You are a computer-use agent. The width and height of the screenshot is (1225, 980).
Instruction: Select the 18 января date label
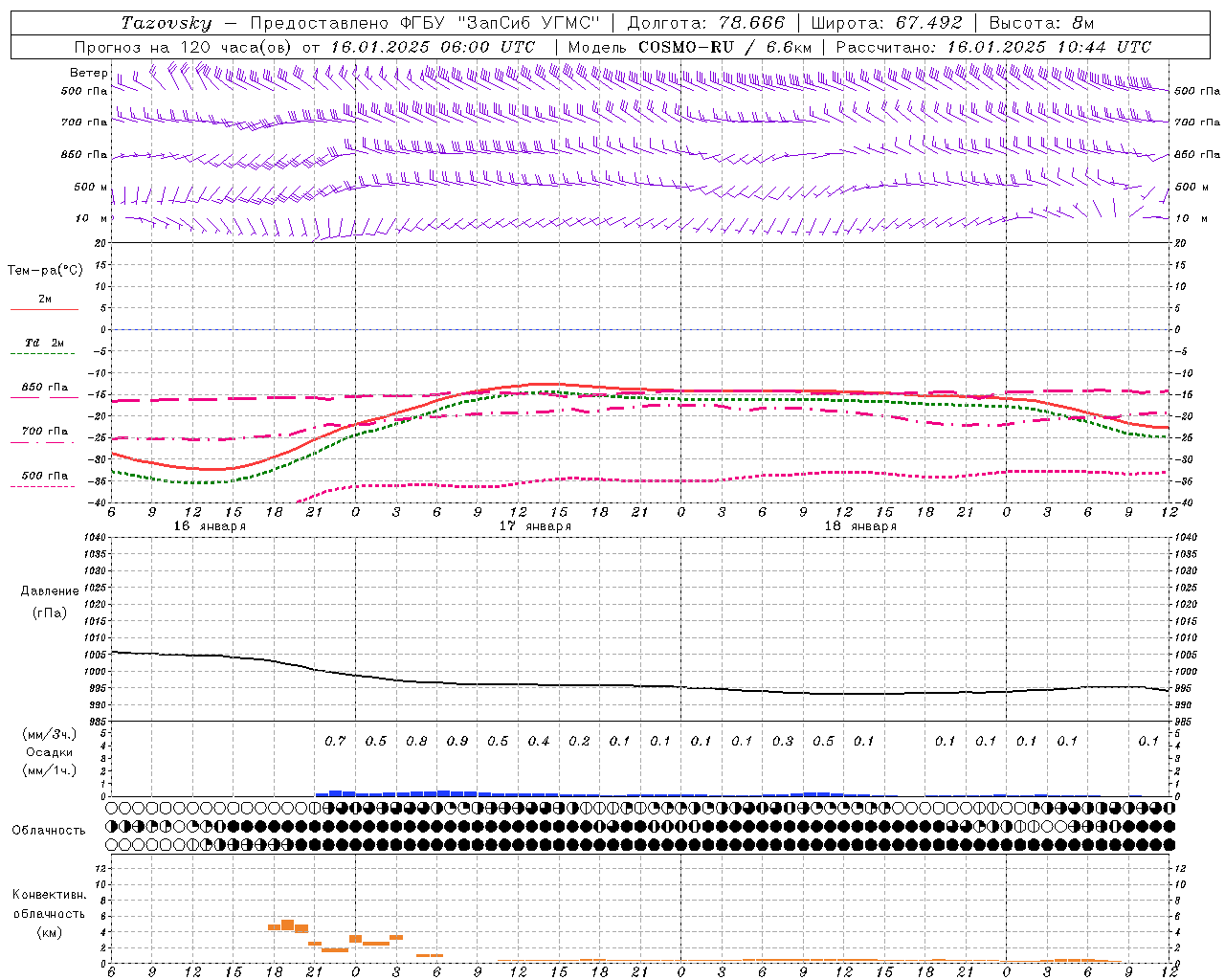(860, 526)
